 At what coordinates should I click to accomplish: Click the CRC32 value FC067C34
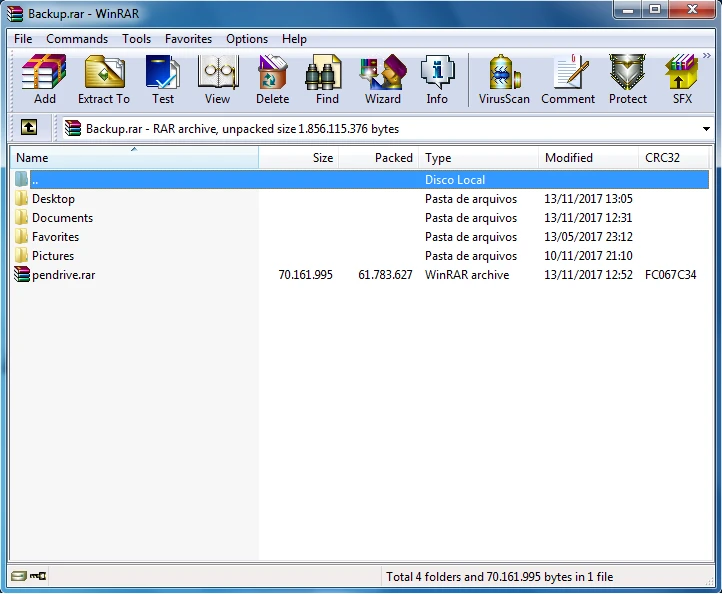pos(670,275)
